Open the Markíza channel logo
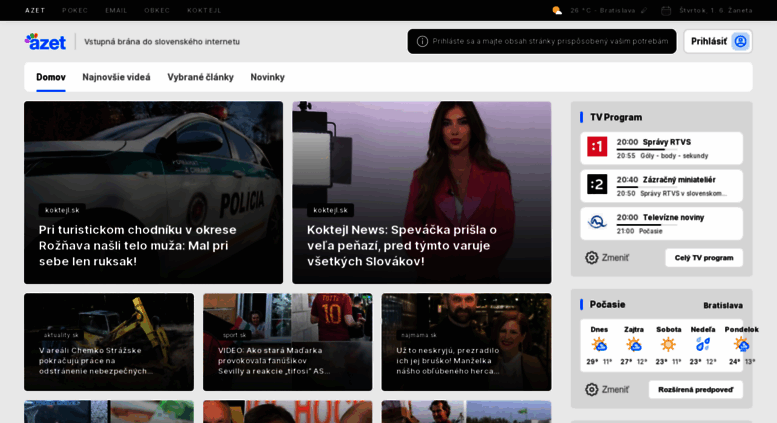This screenshot has height=423, width=777. pyautogui.click(x=597, y=222)
